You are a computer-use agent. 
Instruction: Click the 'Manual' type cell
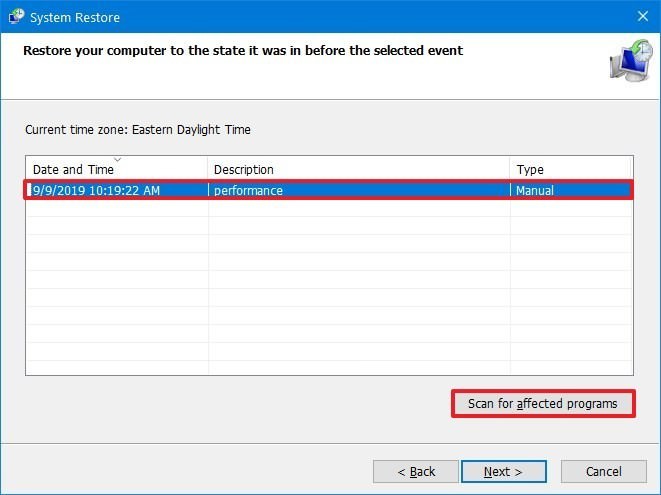click(x=535, y=190)
